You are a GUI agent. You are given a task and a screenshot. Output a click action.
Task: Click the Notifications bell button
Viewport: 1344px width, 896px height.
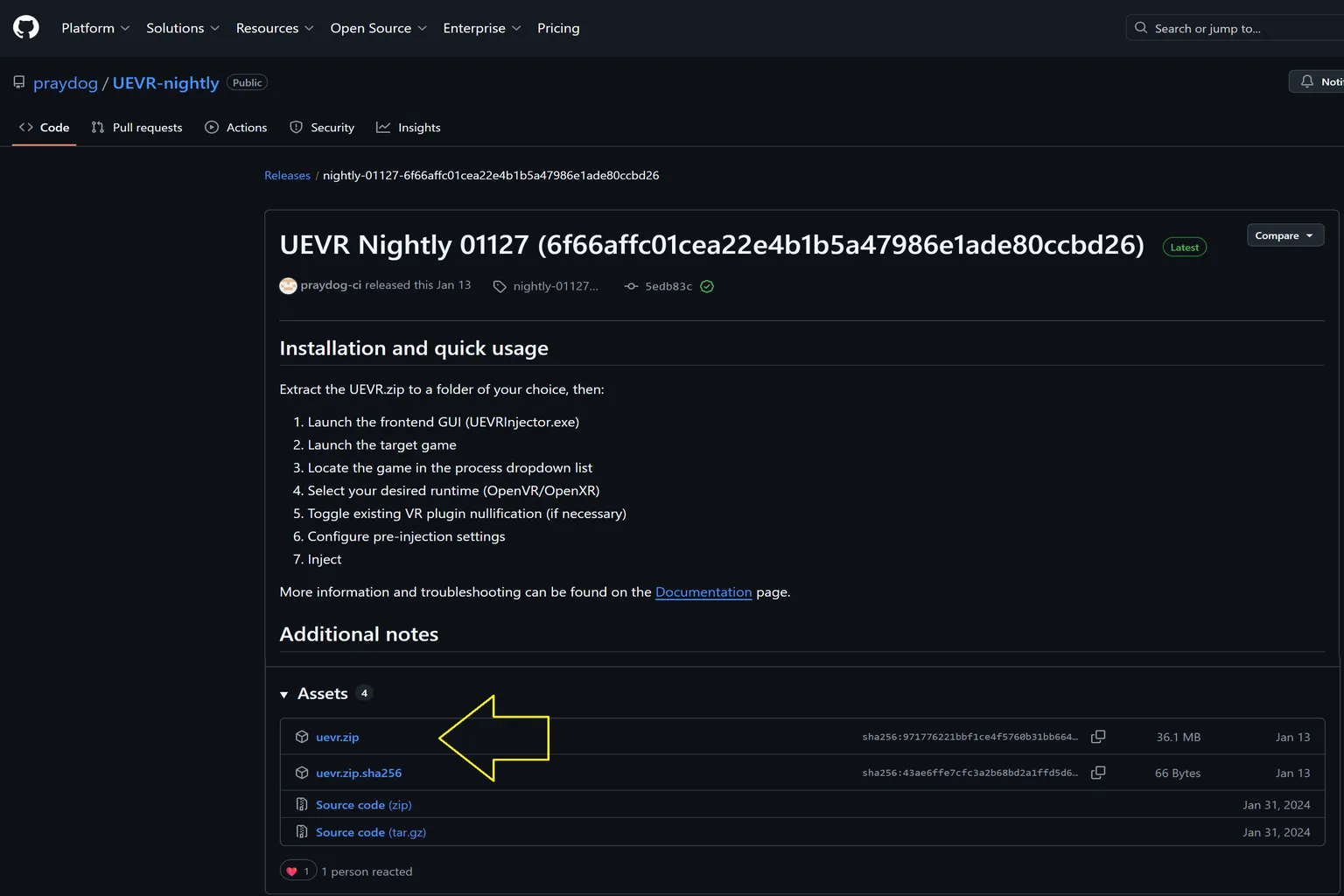[x=1317, y=81]
